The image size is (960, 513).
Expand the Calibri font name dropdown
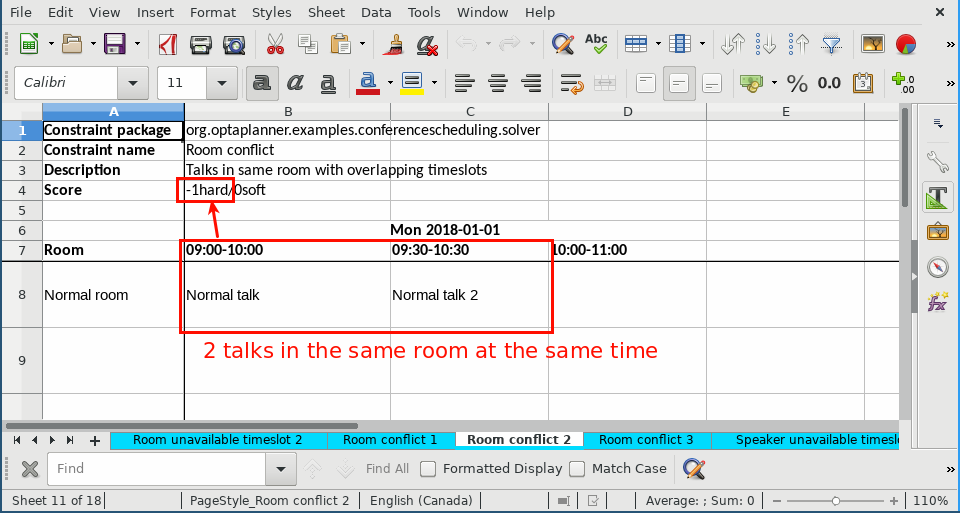(x=131, y=83)
